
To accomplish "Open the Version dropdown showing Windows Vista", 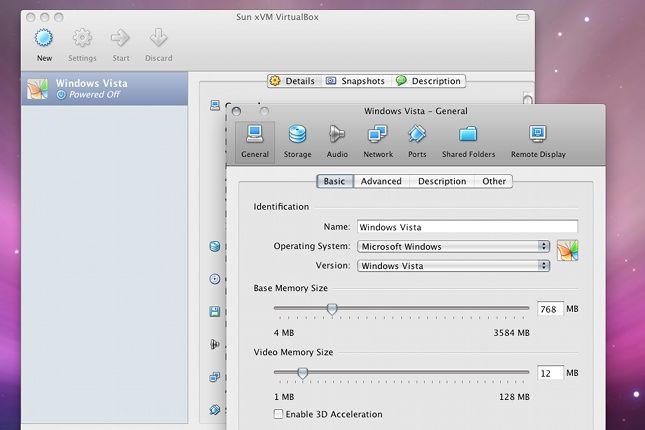I will click(x=453, y=265).
